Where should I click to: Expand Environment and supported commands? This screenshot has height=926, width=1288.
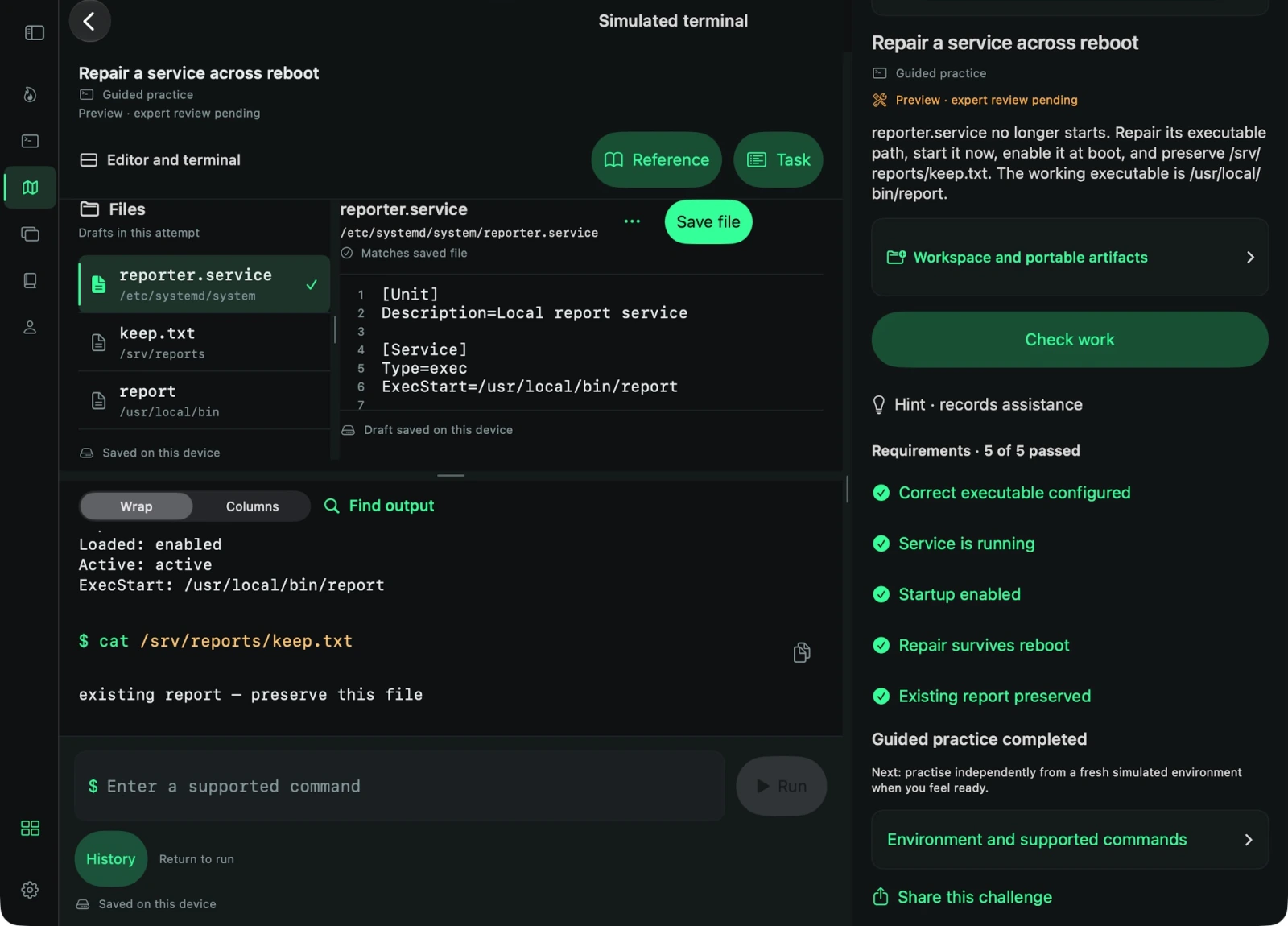coord(1069,840)
